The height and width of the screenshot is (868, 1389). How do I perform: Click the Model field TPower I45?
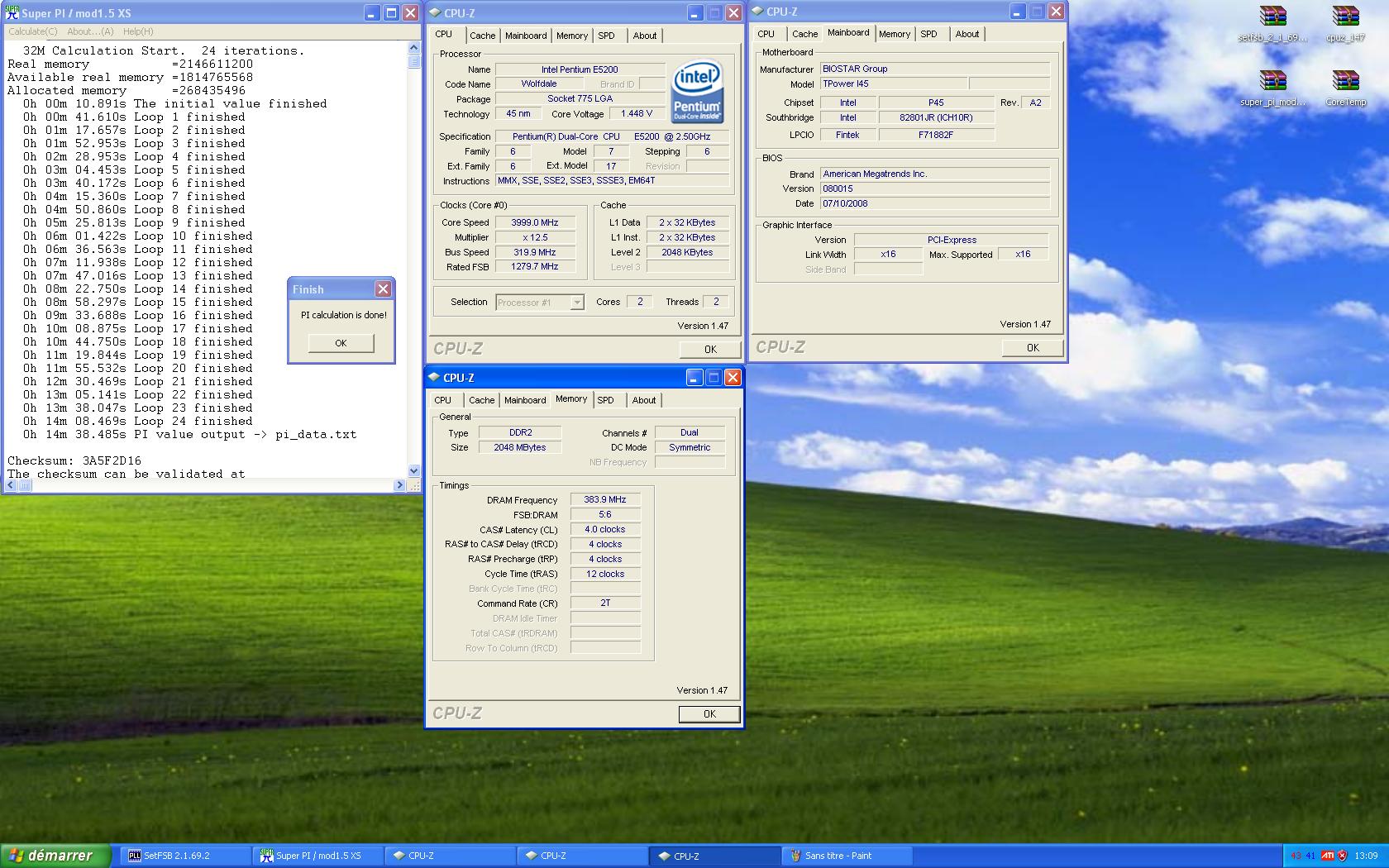click(894, 83)
